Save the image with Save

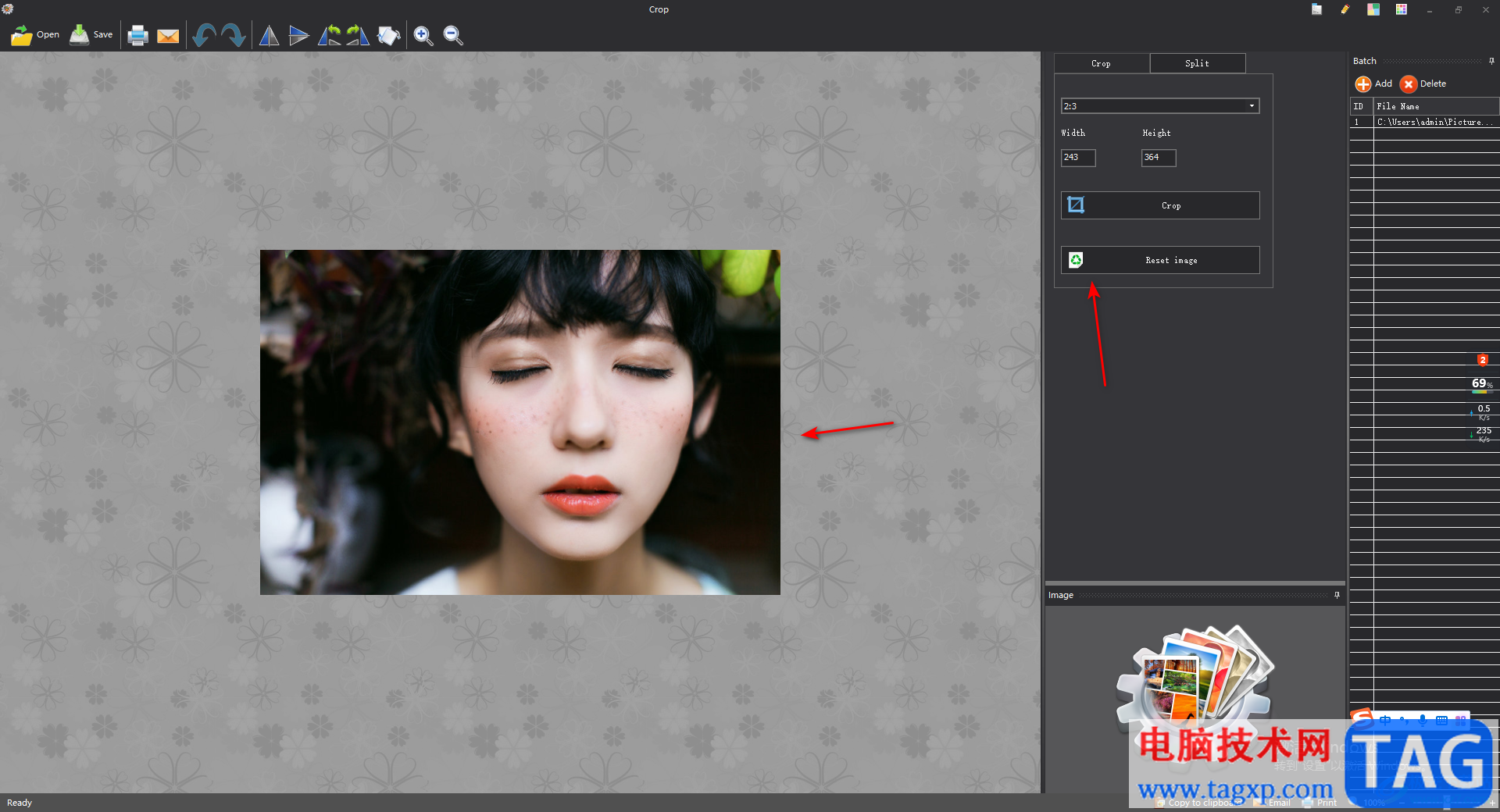(91, 35)
